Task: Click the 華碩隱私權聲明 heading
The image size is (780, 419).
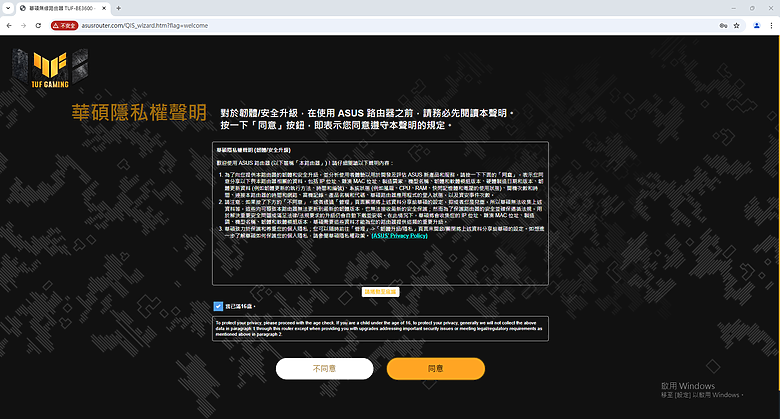Action: [139, 112]
